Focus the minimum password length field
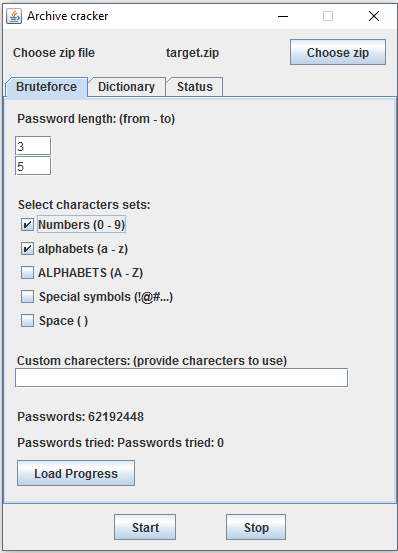The height and width of the screenshot is (553, 398). click(33, 146)
